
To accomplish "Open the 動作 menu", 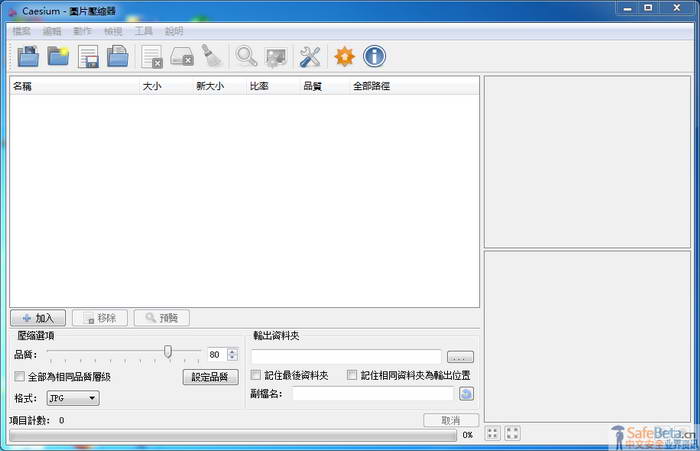I will coord(82,31).
